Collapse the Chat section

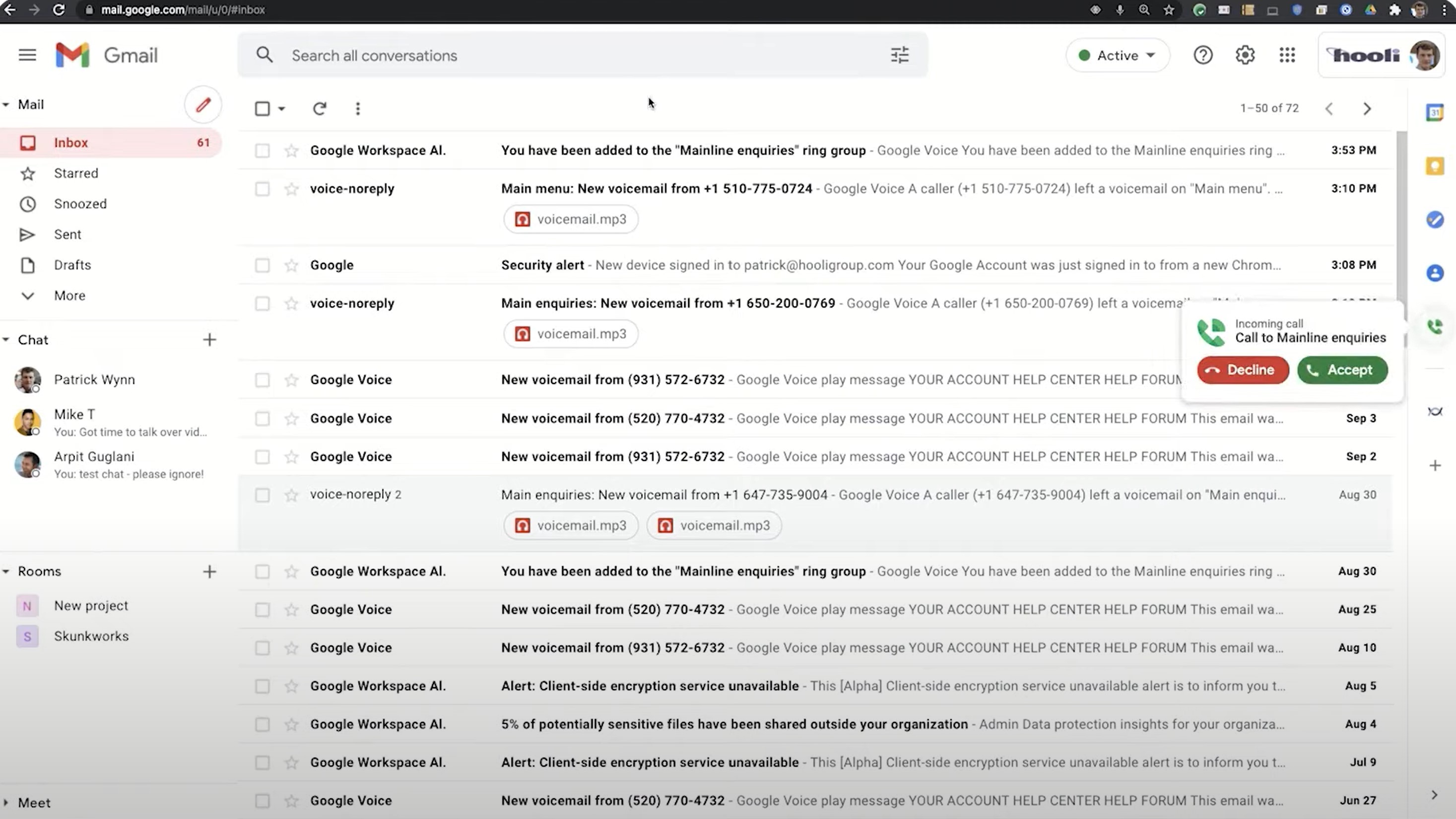pyautogui.click(x=5, y=340)
